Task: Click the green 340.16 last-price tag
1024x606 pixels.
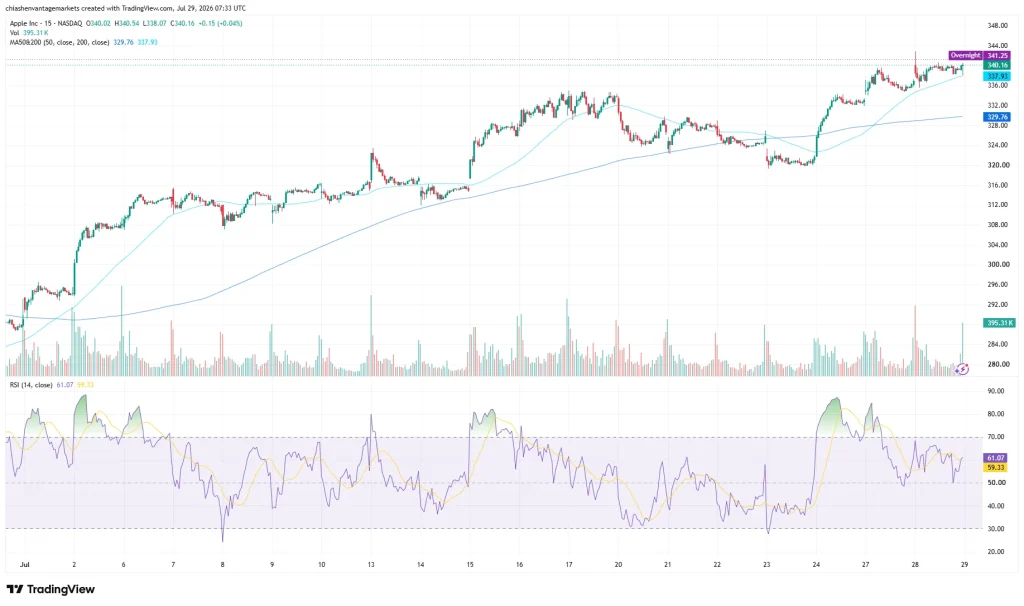Action: [997, 65]
